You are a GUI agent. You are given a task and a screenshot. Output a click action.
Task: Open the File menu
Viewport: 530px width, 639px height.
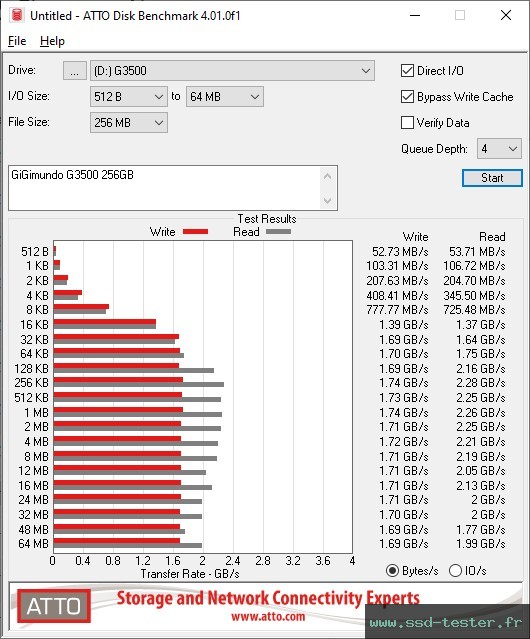pyautogui.click(x=17, y=41)
